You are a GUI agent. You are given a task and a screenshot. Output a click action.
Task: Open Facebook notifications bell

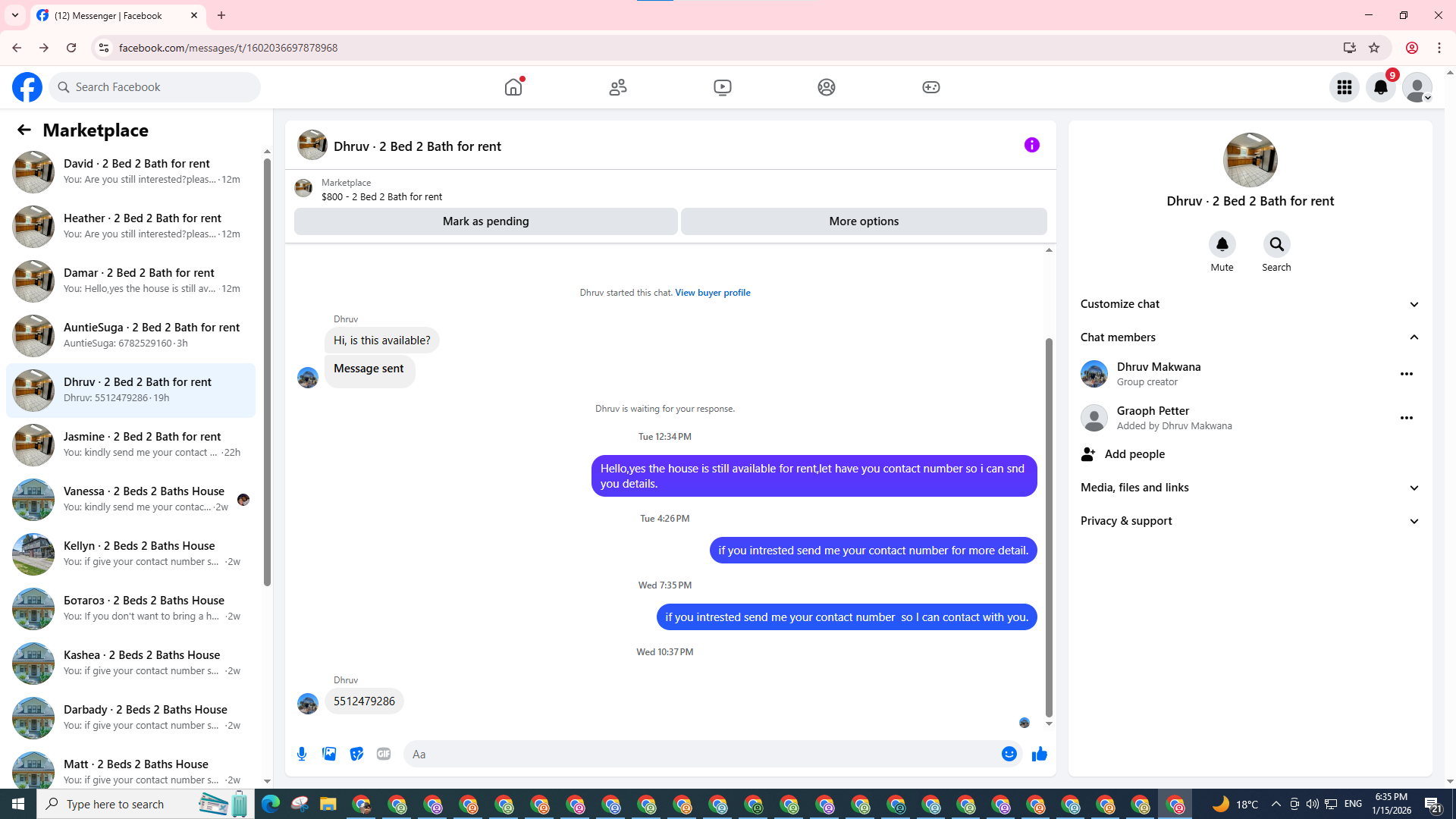click(1380, 87)
